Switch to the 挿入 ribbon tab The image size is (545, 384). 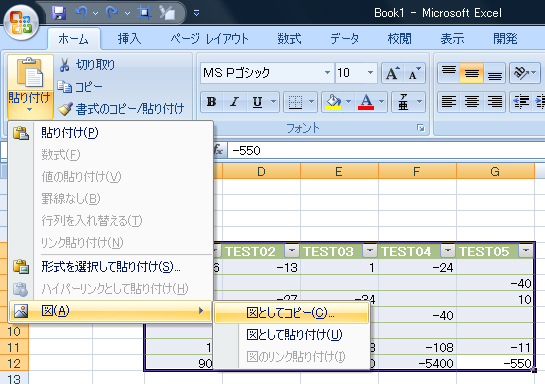pyautogui.click(x=129, y=39)
